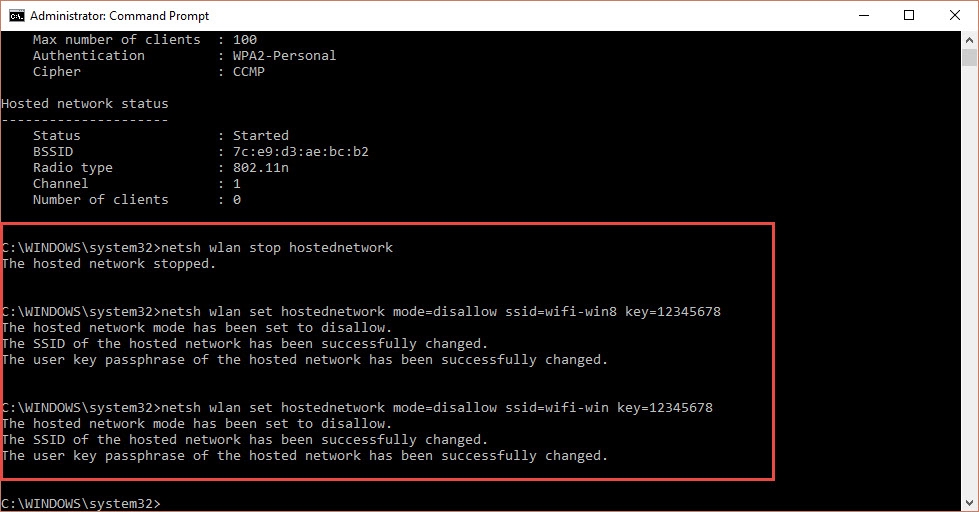This screenshot has width=979, height=512.
Task: Maximize the Command Prompt window
Action: pos(908,15)
